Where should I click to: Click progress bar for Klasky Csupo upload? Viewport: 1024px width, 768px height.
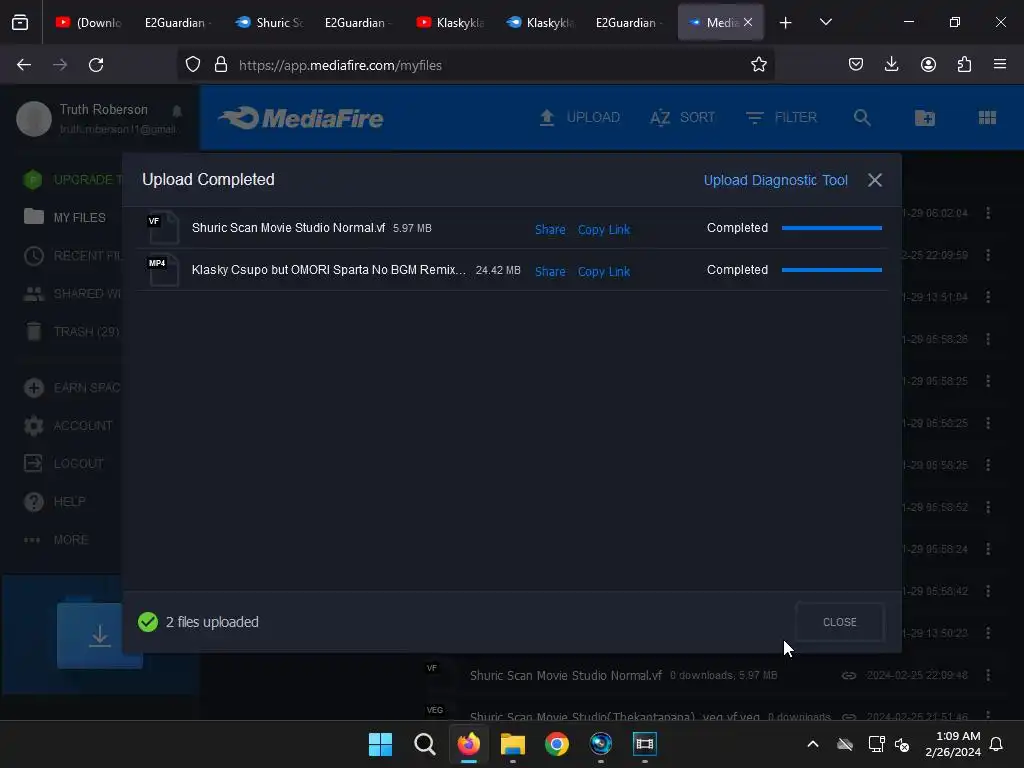(x=831, y=270)
